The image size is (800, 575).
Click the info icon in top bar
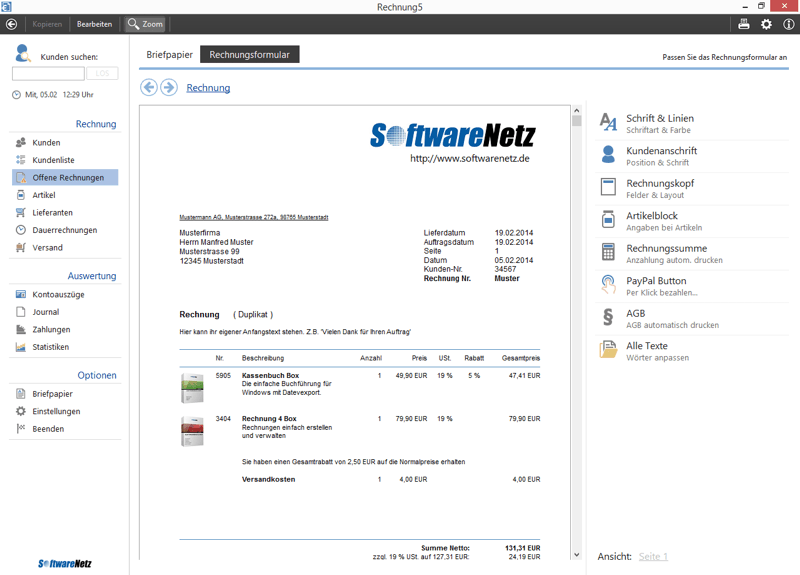pos(788,24)
